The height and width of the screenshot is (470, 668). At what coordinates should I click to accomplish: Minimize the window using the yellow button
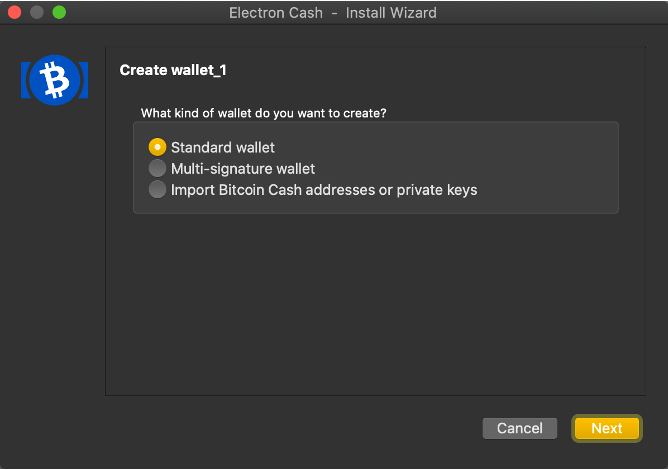pyautogui.click(x=37, y=13)
